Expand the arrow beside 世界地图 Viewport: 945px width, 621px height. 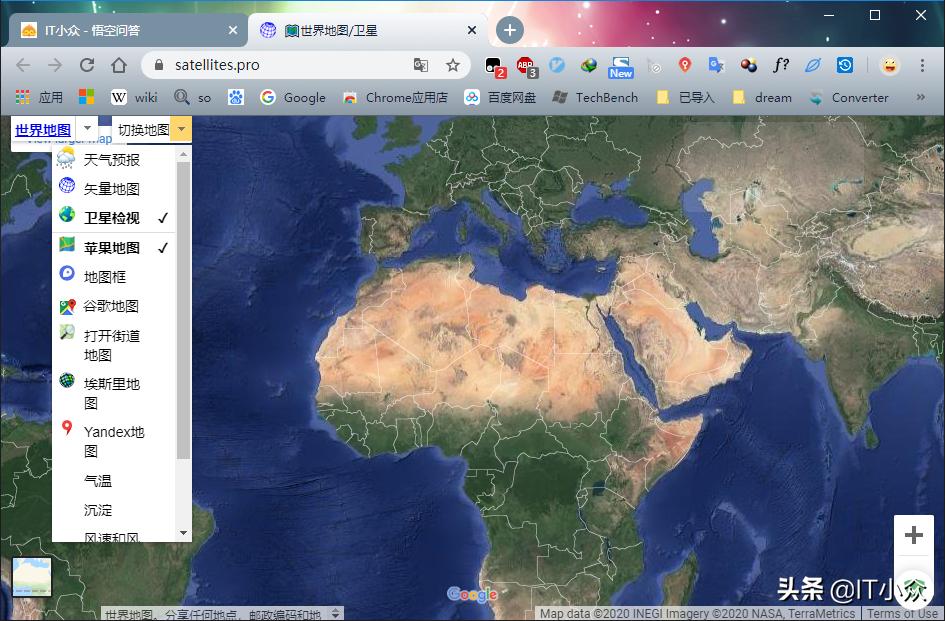87,129
